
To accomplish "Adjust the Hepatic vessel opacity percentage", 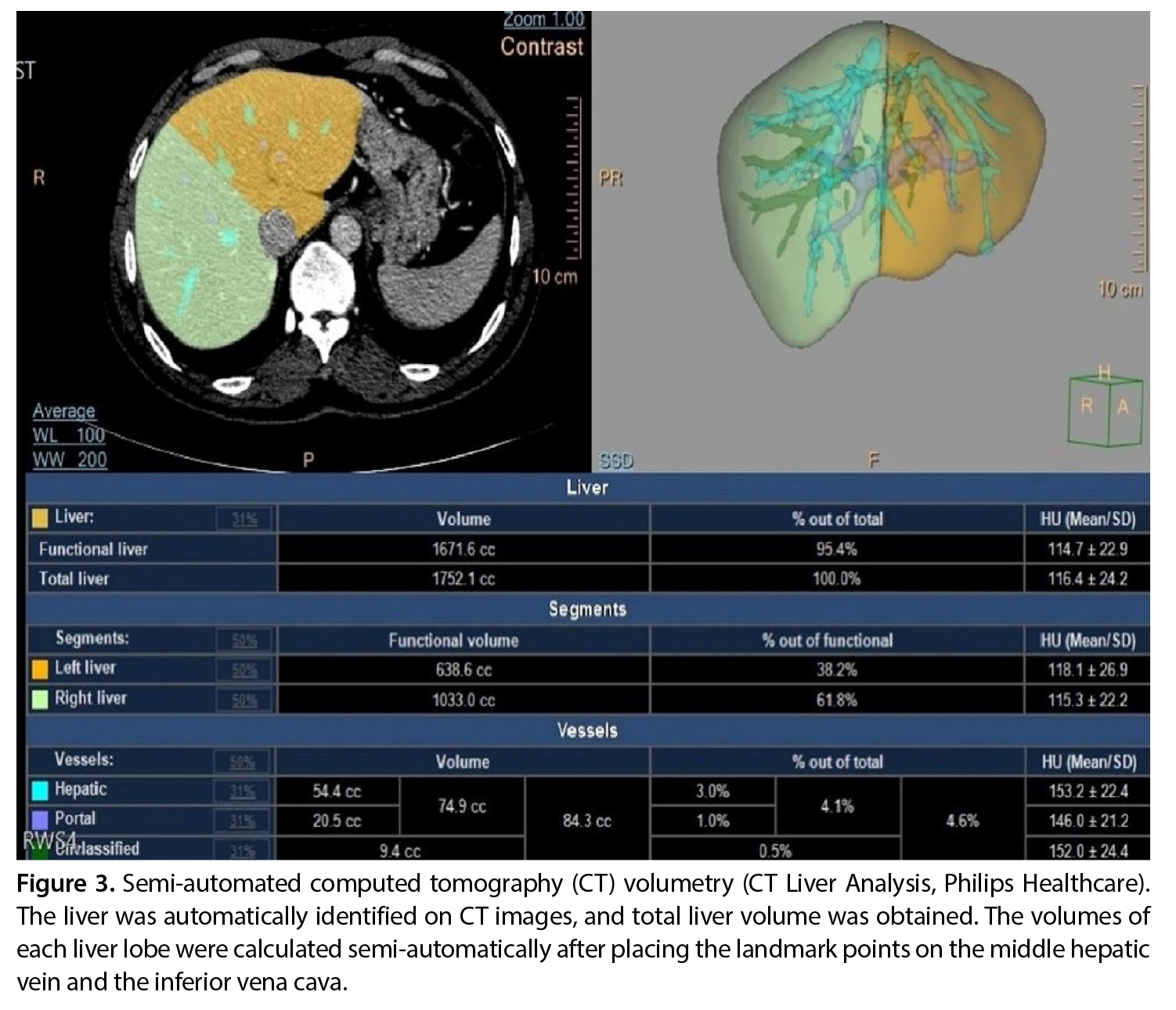I will 243,792.
